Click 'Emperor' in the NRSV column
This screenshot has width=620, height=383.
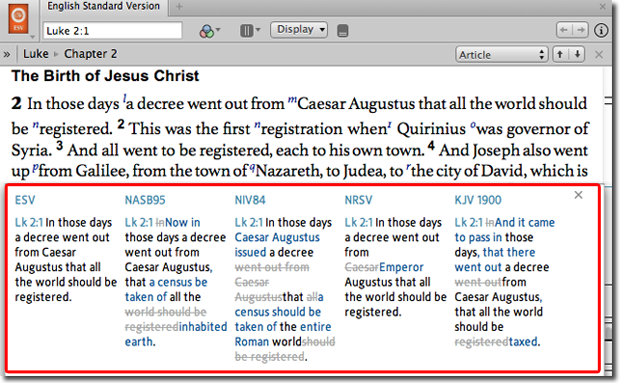tap(401, 267)
